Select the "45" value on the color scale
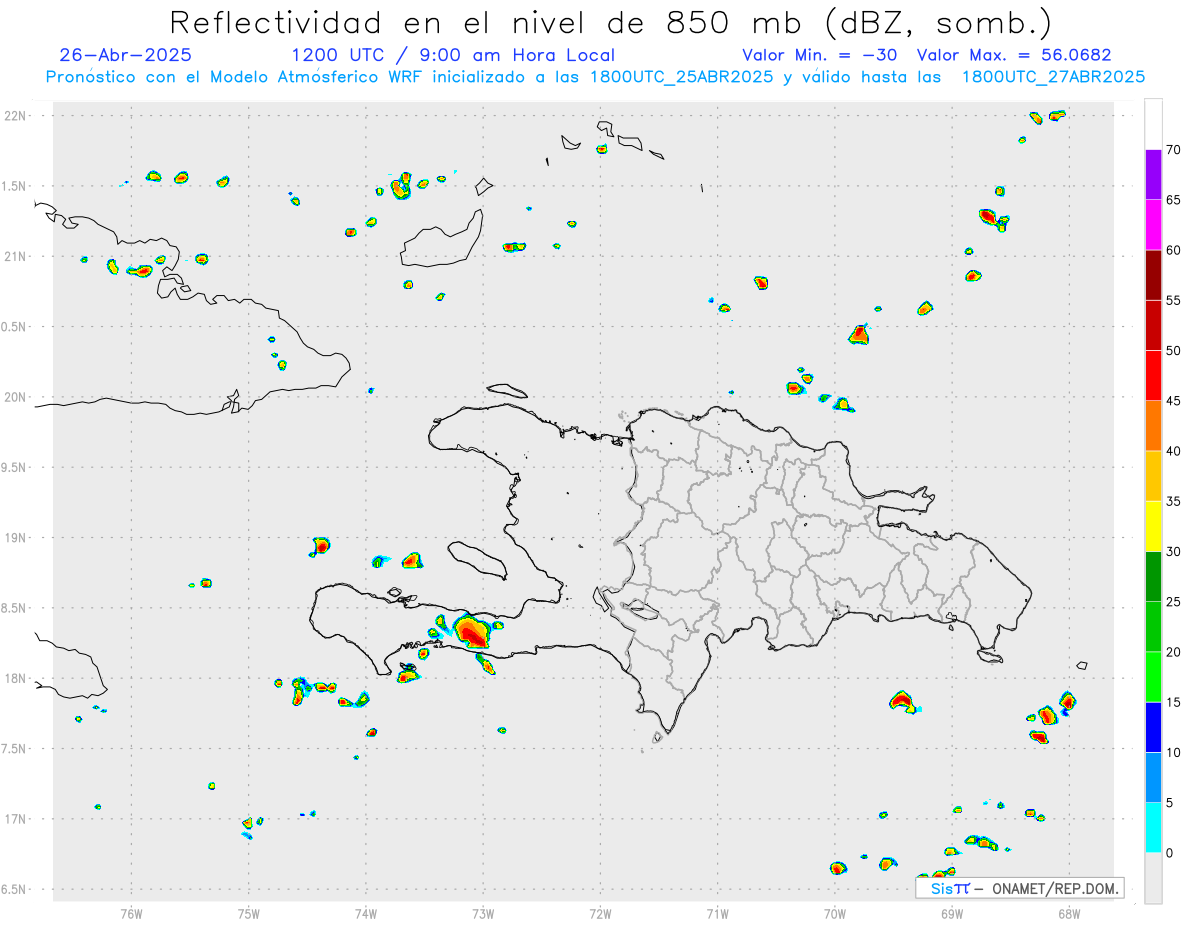 [x=1174, y=401]
